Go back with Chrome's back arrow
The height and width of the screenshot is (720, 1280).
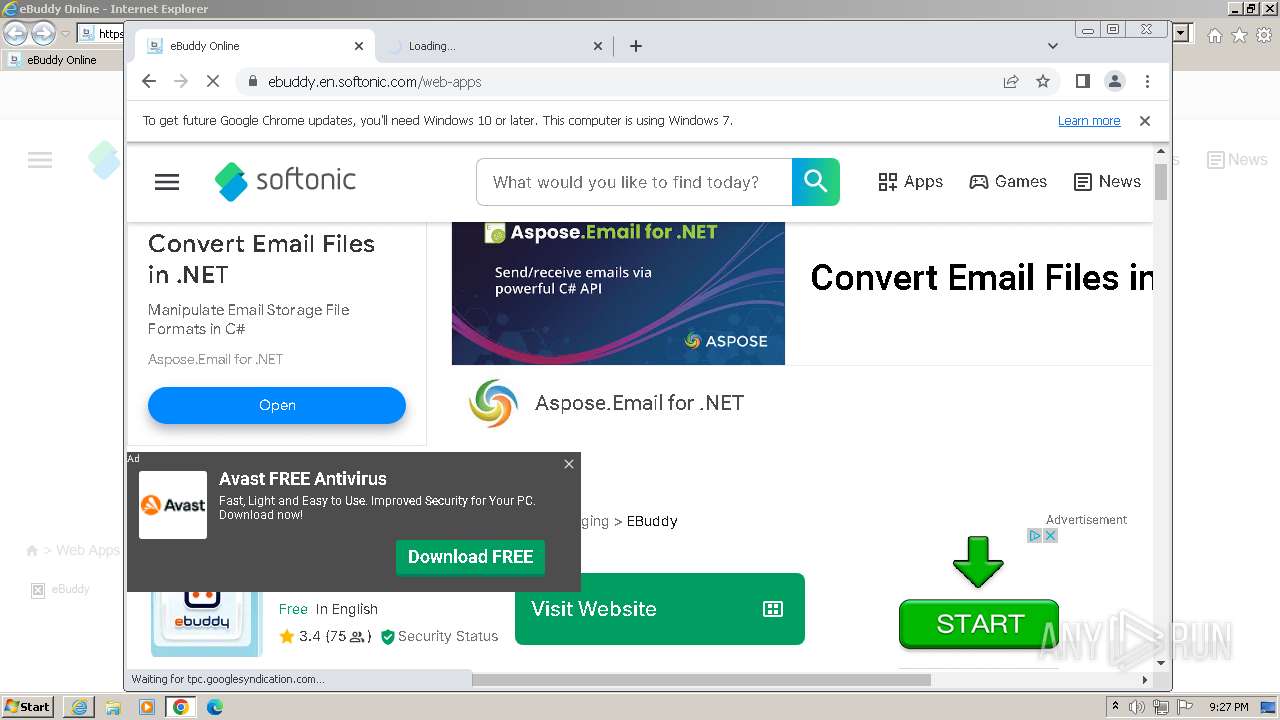(x=149, y=81)
